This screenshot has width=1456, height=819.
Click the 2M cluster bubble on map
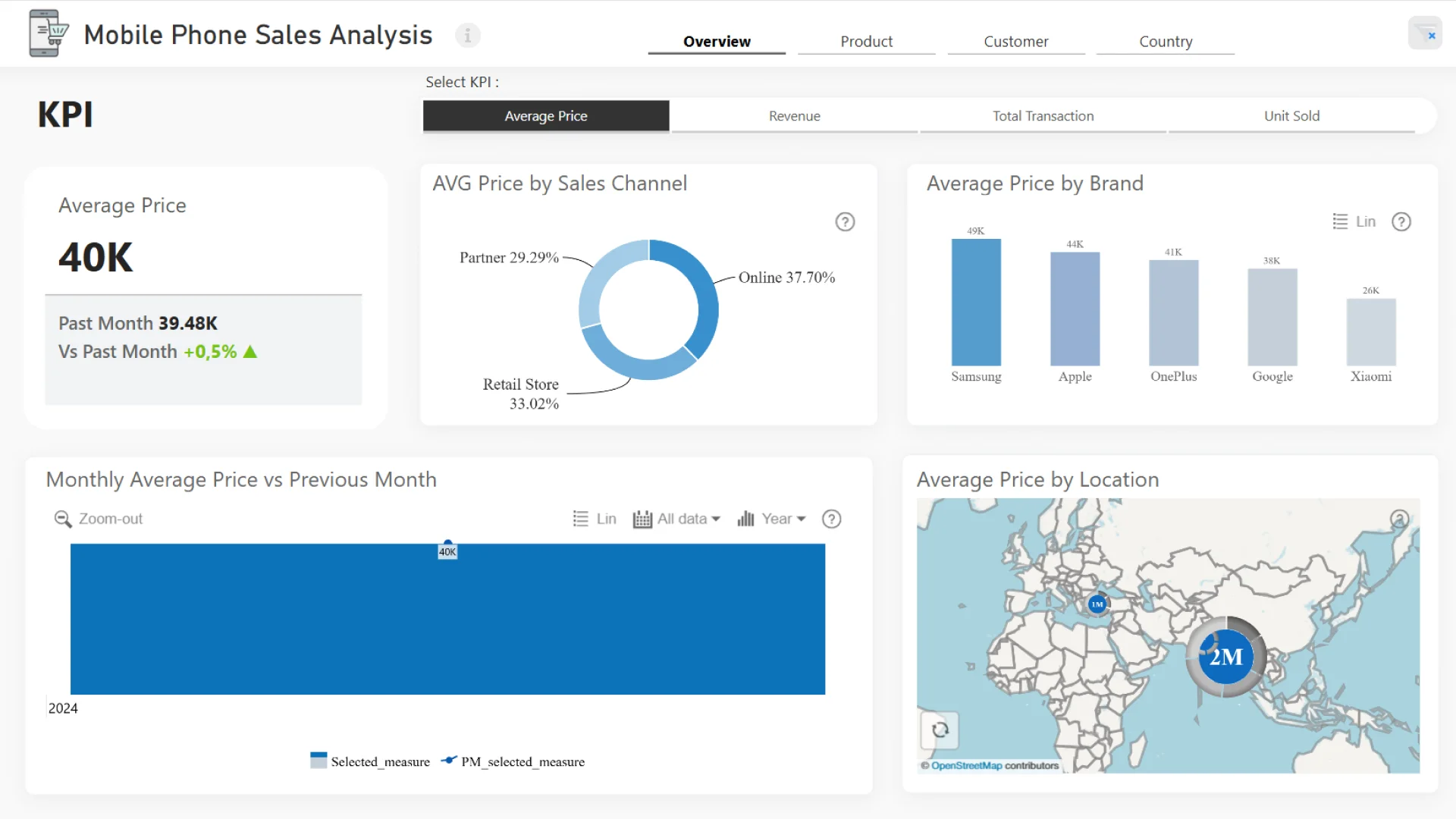point(1225,657)
